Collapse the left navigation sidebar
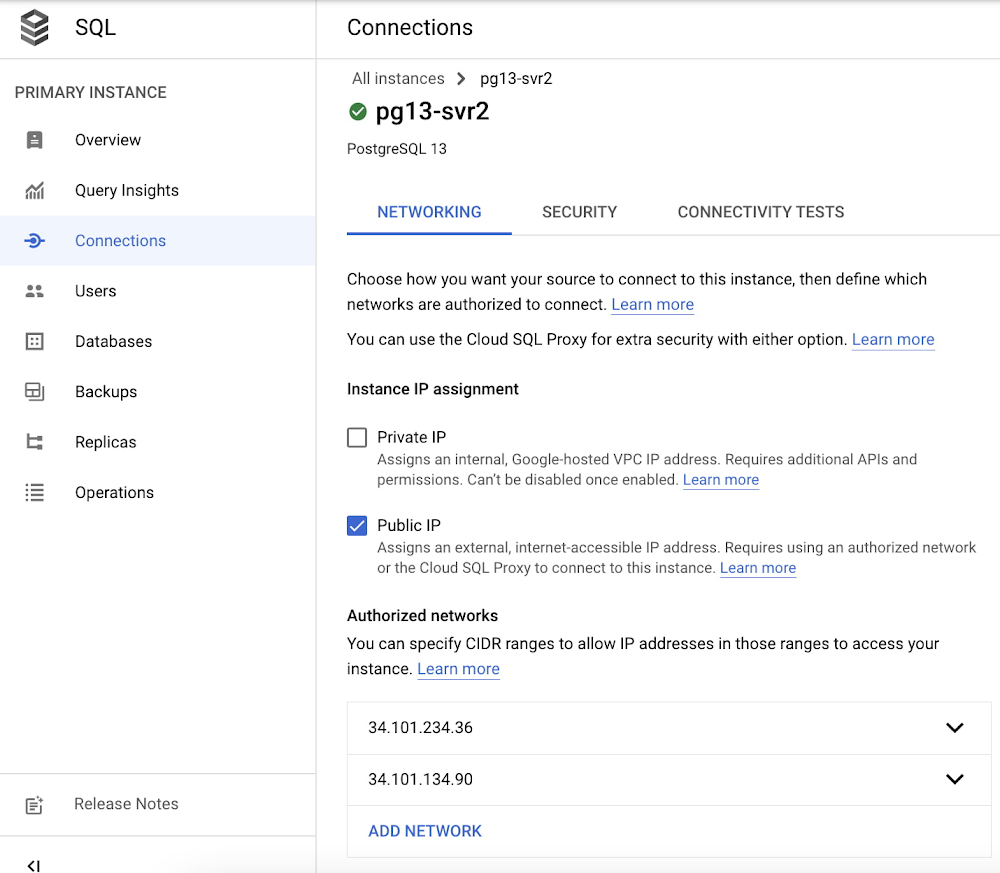The image size is (1000, 873). (33, 865)
